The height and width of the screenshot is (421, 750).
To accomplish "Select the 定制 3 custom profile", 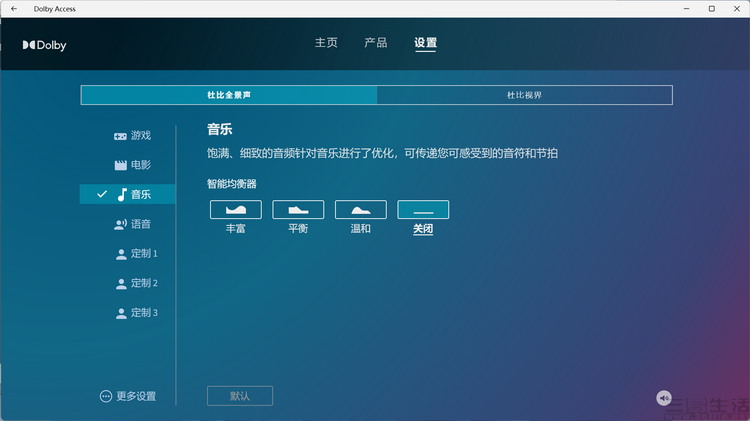I will pos(136,313).
